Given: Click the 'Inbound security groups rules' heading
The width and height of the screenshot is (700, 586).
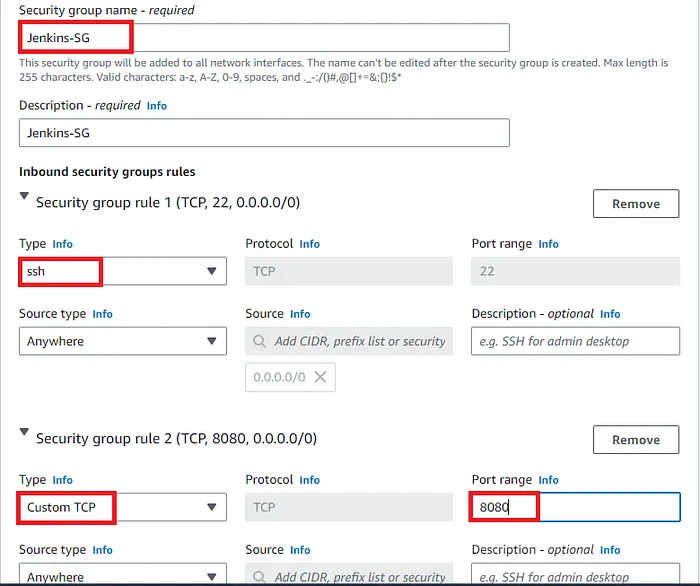Looking at the screenshot, I should point(107,172).
